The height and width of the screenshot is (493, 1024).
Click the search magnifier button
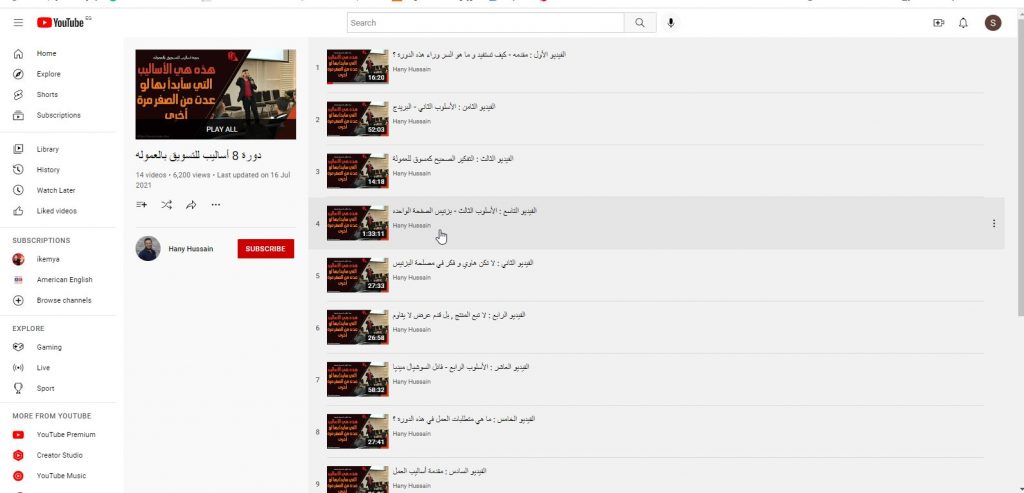pyautogui.click(x=639, y=23)
